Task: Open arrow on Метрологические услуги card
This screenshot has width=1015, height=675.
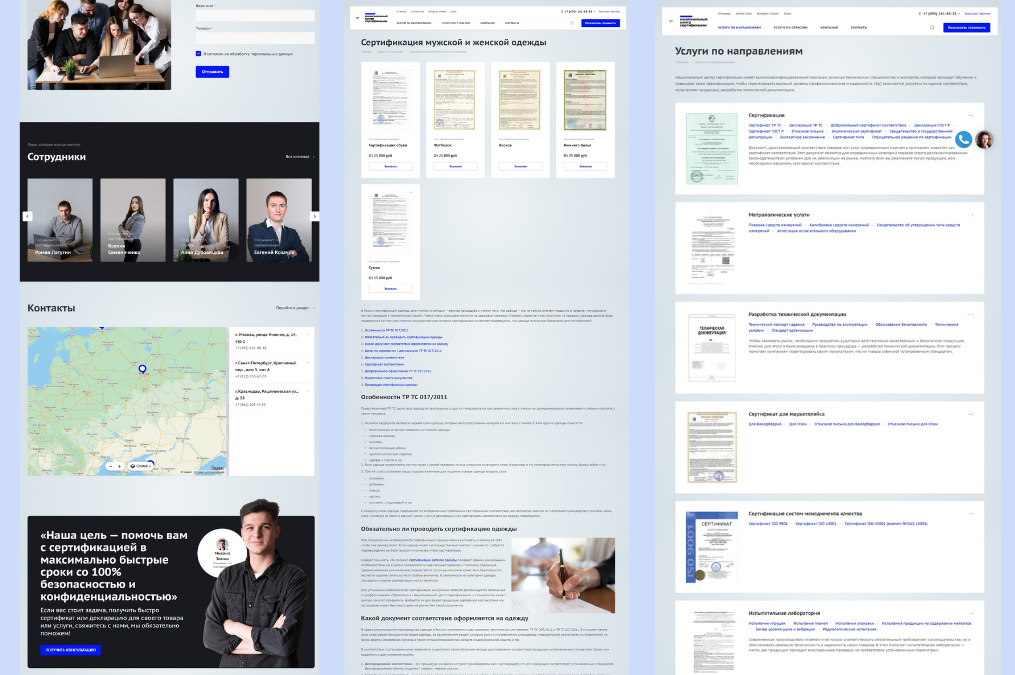Action: pyautogui.click(x=970, y=215)
